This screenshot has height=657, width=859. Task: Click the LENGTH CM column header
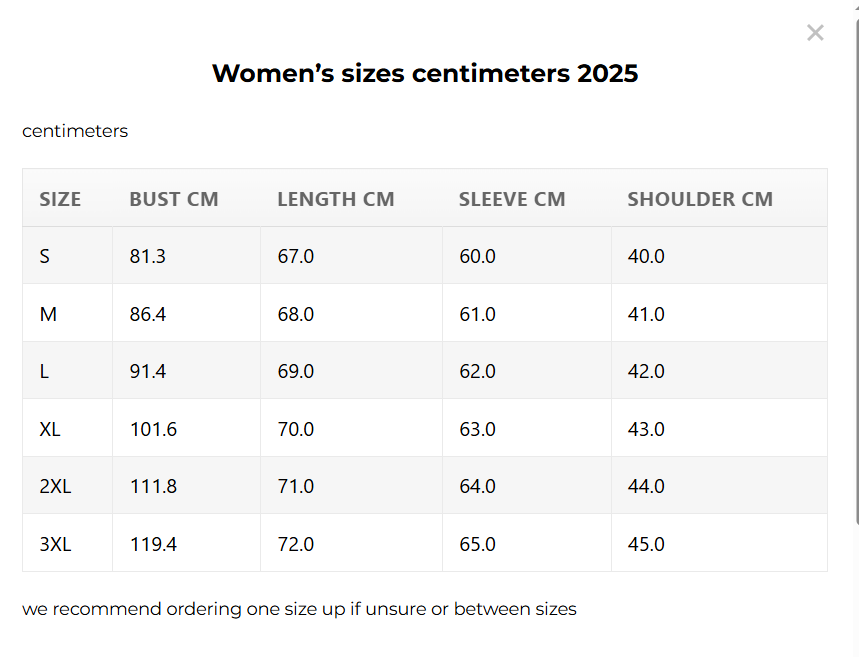pos(336,199)
